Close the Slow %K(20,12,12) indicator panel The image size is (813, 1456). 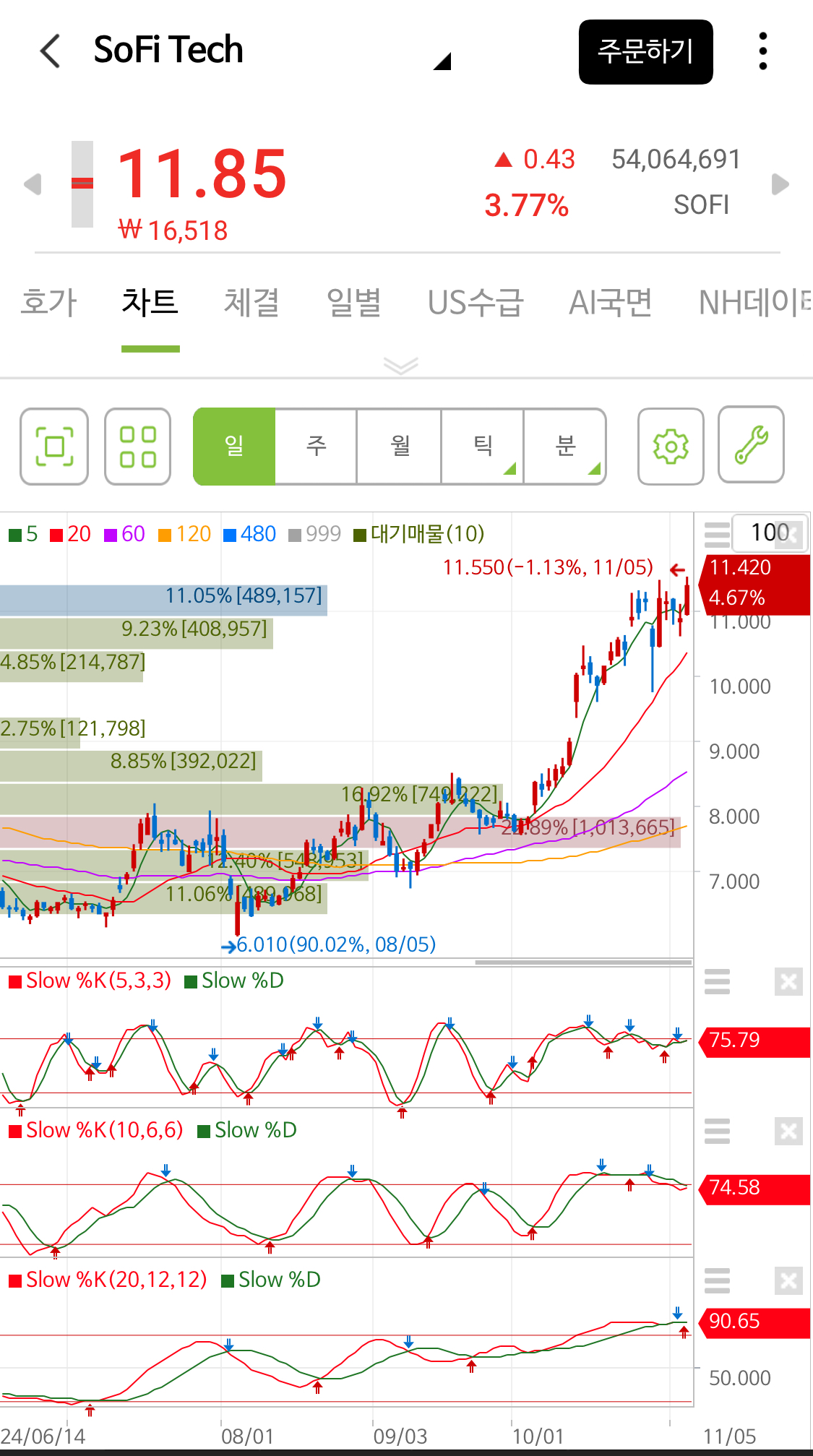click(788, 1280)
